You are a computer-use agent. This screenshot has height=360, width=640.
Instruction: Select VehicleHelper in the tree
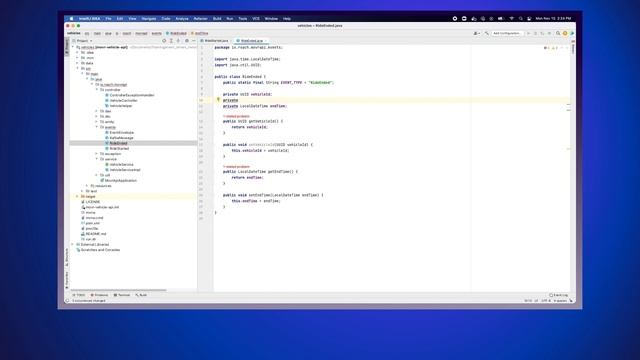(121, 106)
